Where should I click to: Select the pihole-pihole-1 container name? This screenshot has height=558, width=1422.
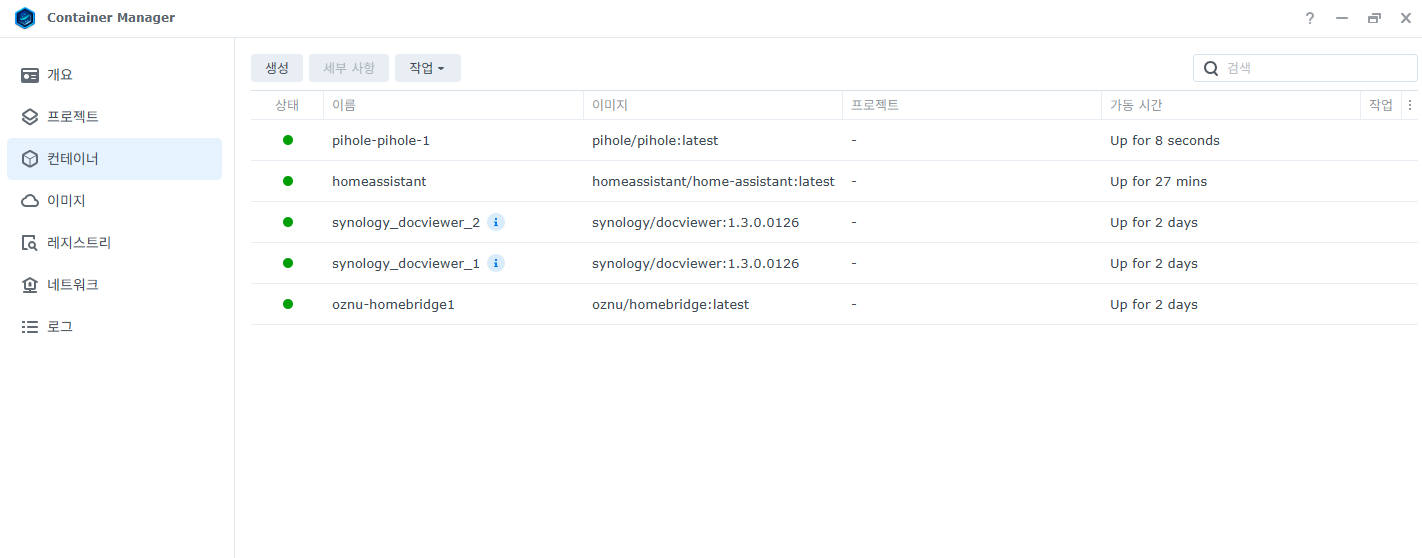click(x=381, y=140)
